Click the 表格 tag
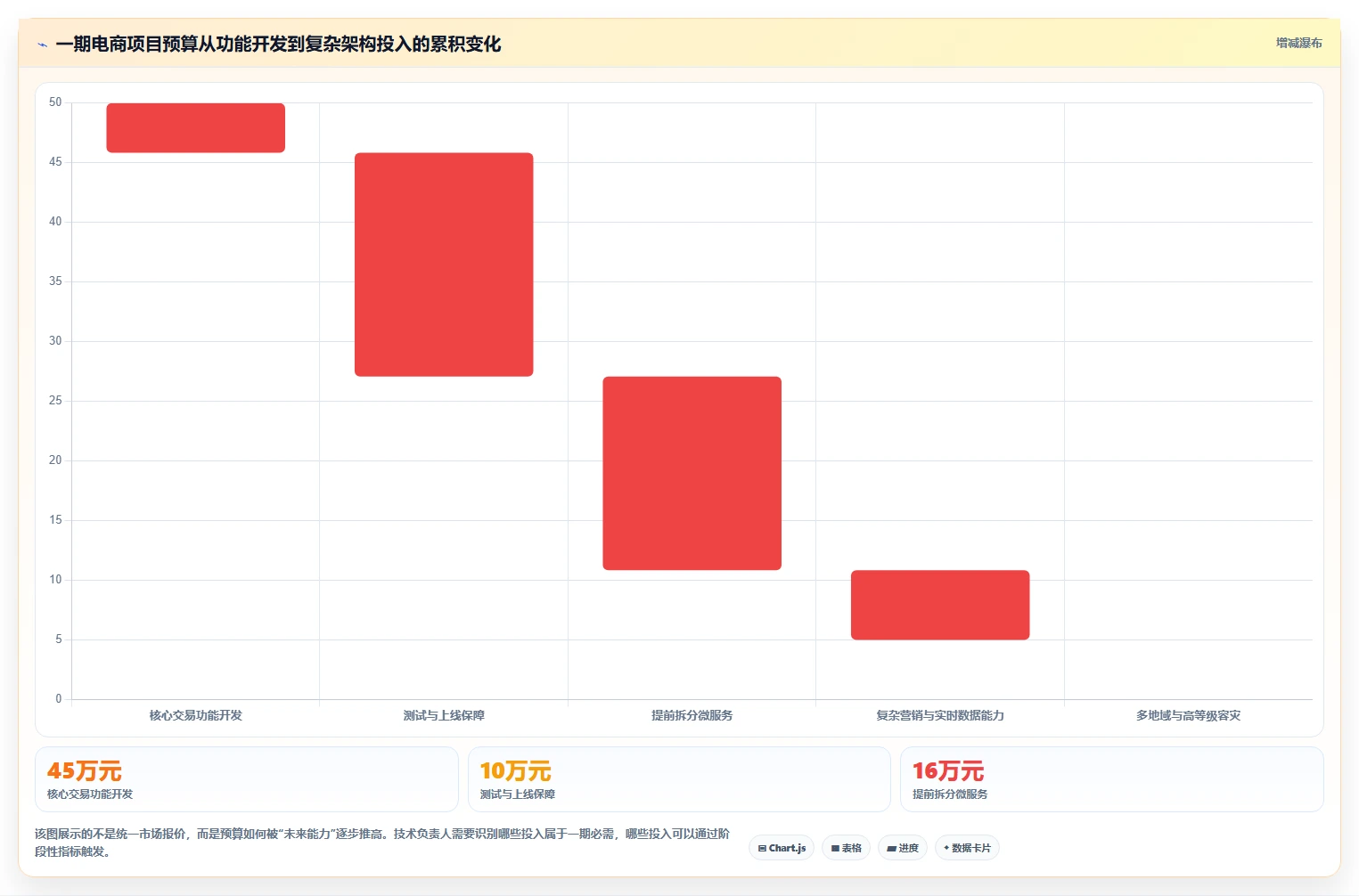 pos(846,848)
